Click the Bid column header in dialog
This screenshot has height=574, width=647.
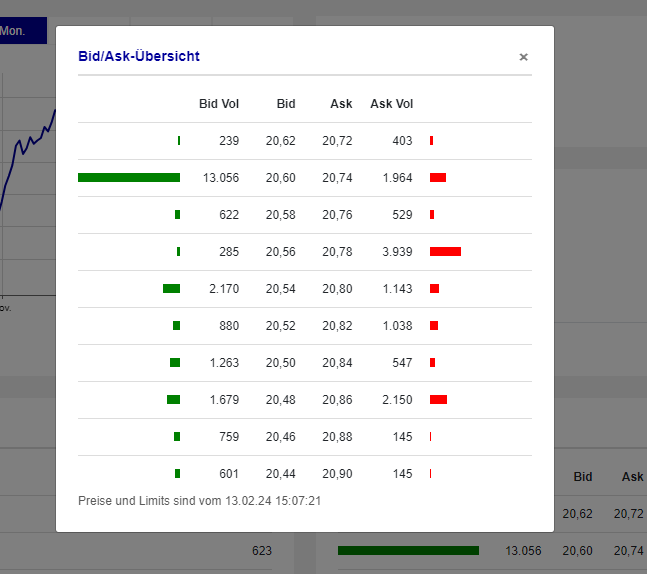coord(286,104)
